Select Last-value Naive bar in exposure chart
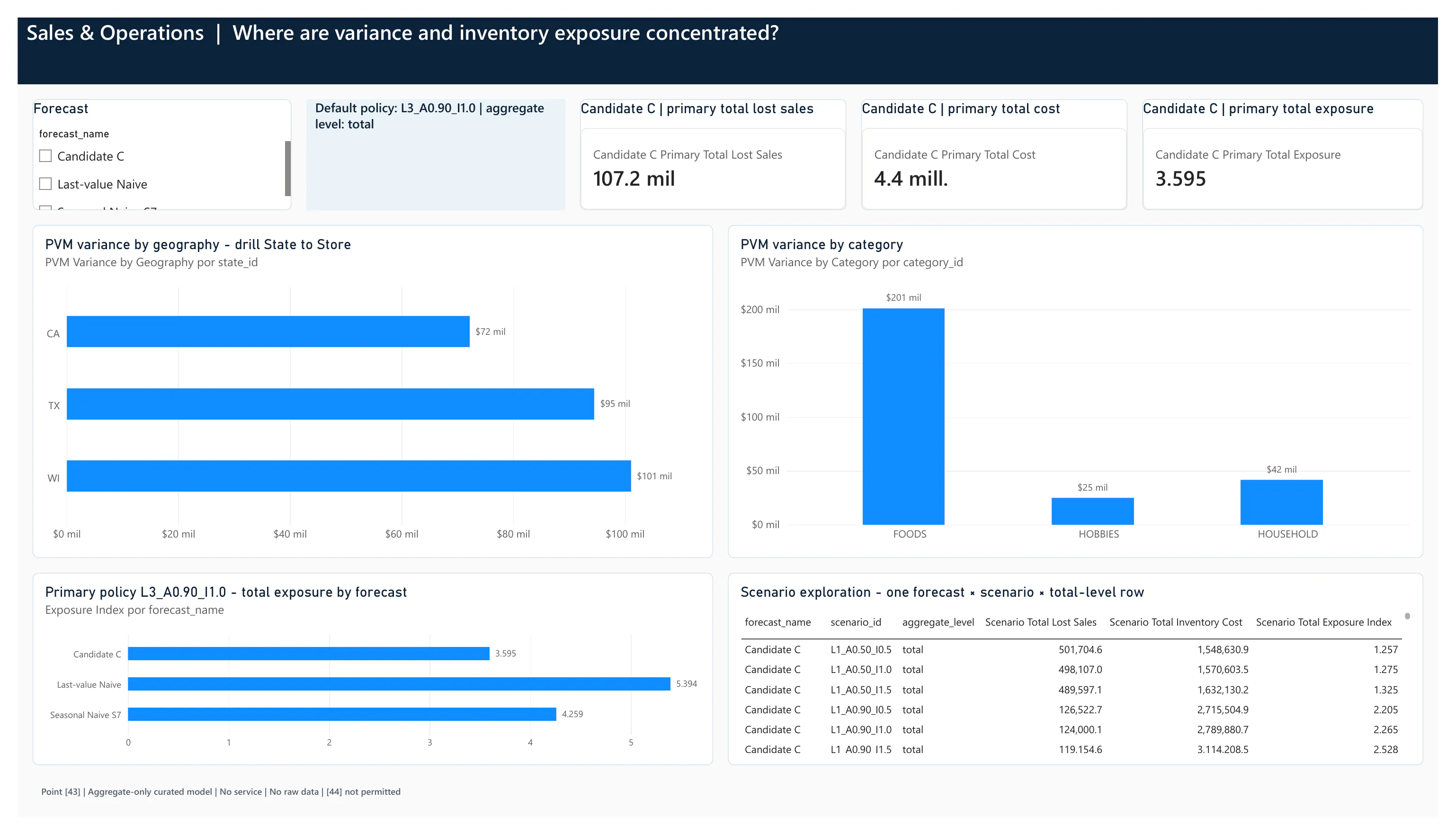1456x835 pixels. tap(399, 683)
